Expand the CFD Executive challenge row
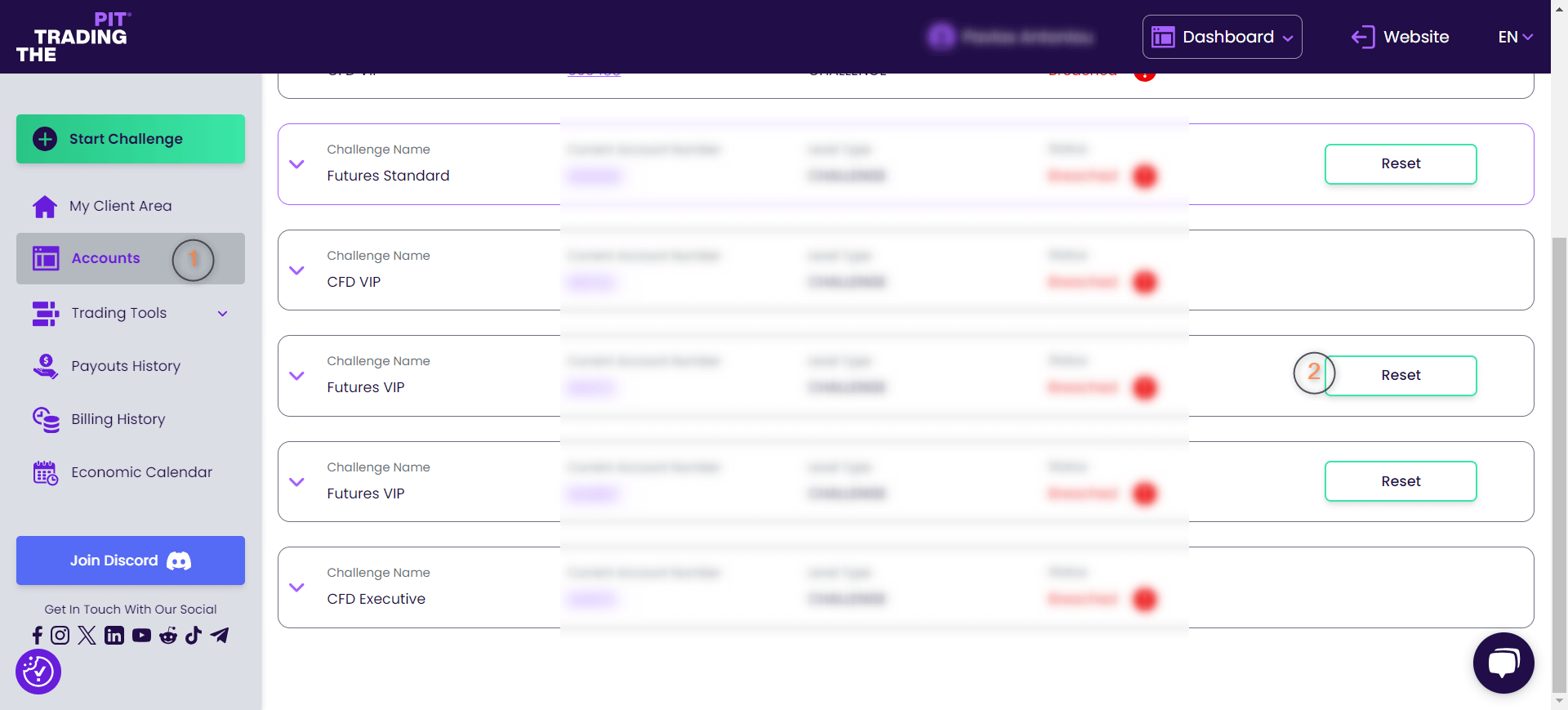The image size is (1568, 710). pyautogui.click(x=297, y=587)
